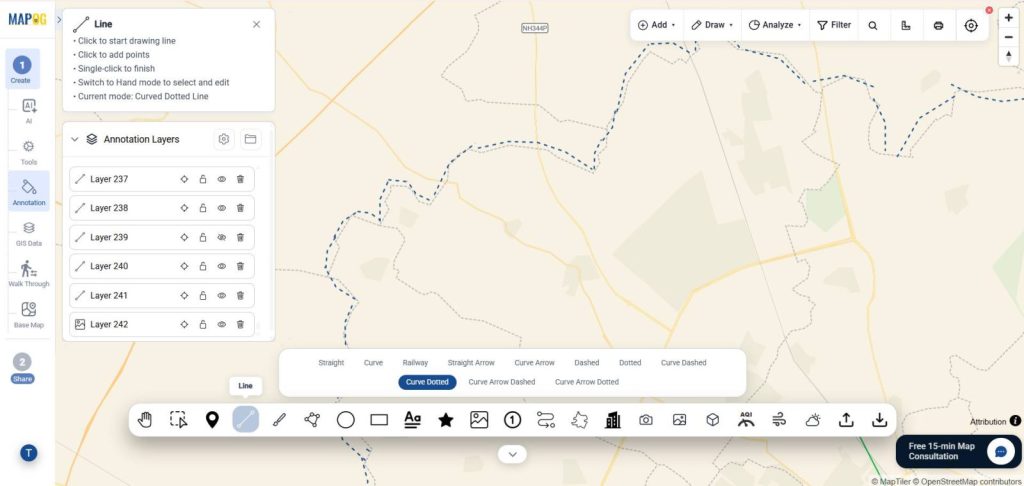1024x486 pixels.
Task: Open Free 15-min Map Consultation chat
Action: tap(958, 451)
